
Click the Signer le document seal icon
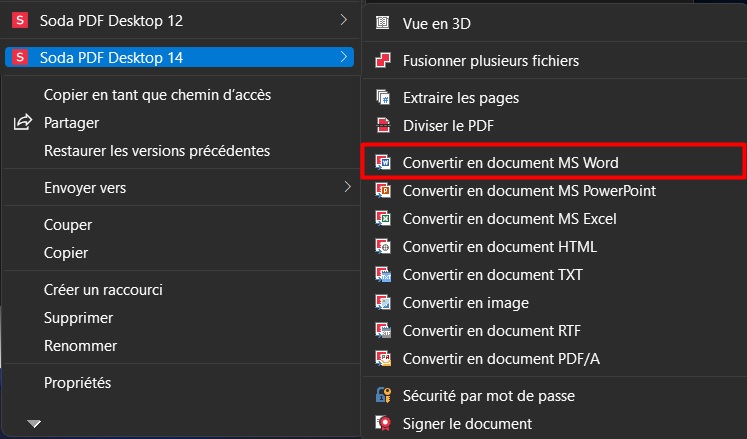[x=383, y=423]
